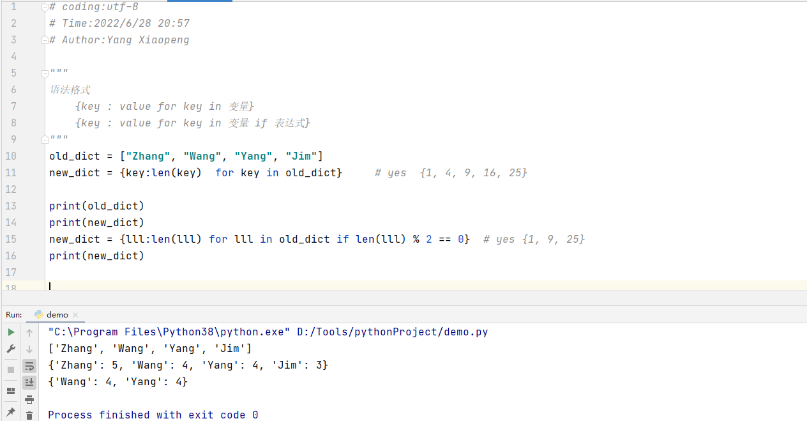Screen dimensions: 807x422
Task: Place cursor on empty line 18
Action: click(426, 285)
